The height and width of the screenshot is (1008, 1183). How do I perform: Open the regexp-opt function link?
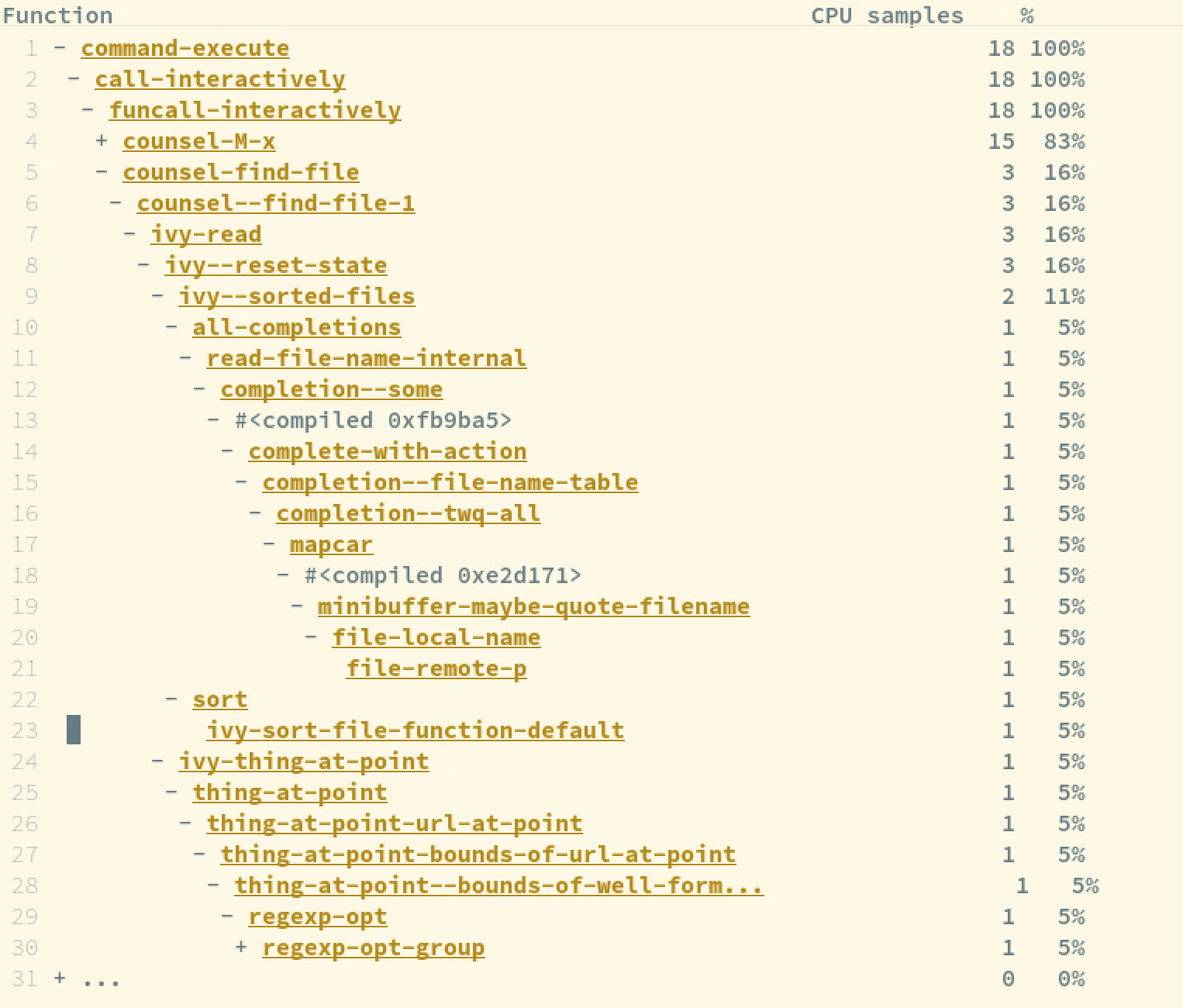(318, 917)
